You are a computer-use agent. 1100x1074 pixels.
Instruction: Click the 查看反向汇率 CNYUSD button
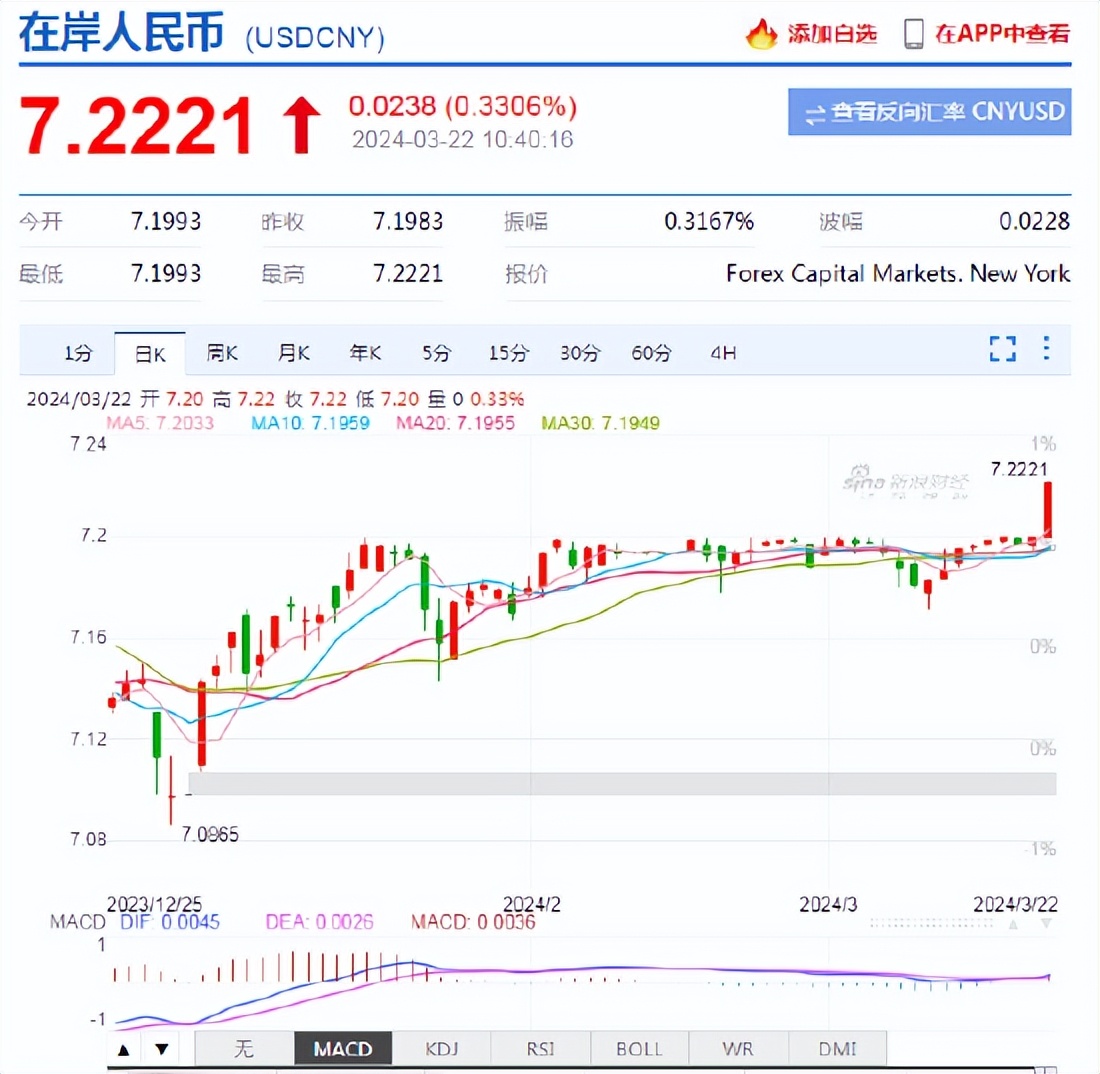(x=929, y=111)
